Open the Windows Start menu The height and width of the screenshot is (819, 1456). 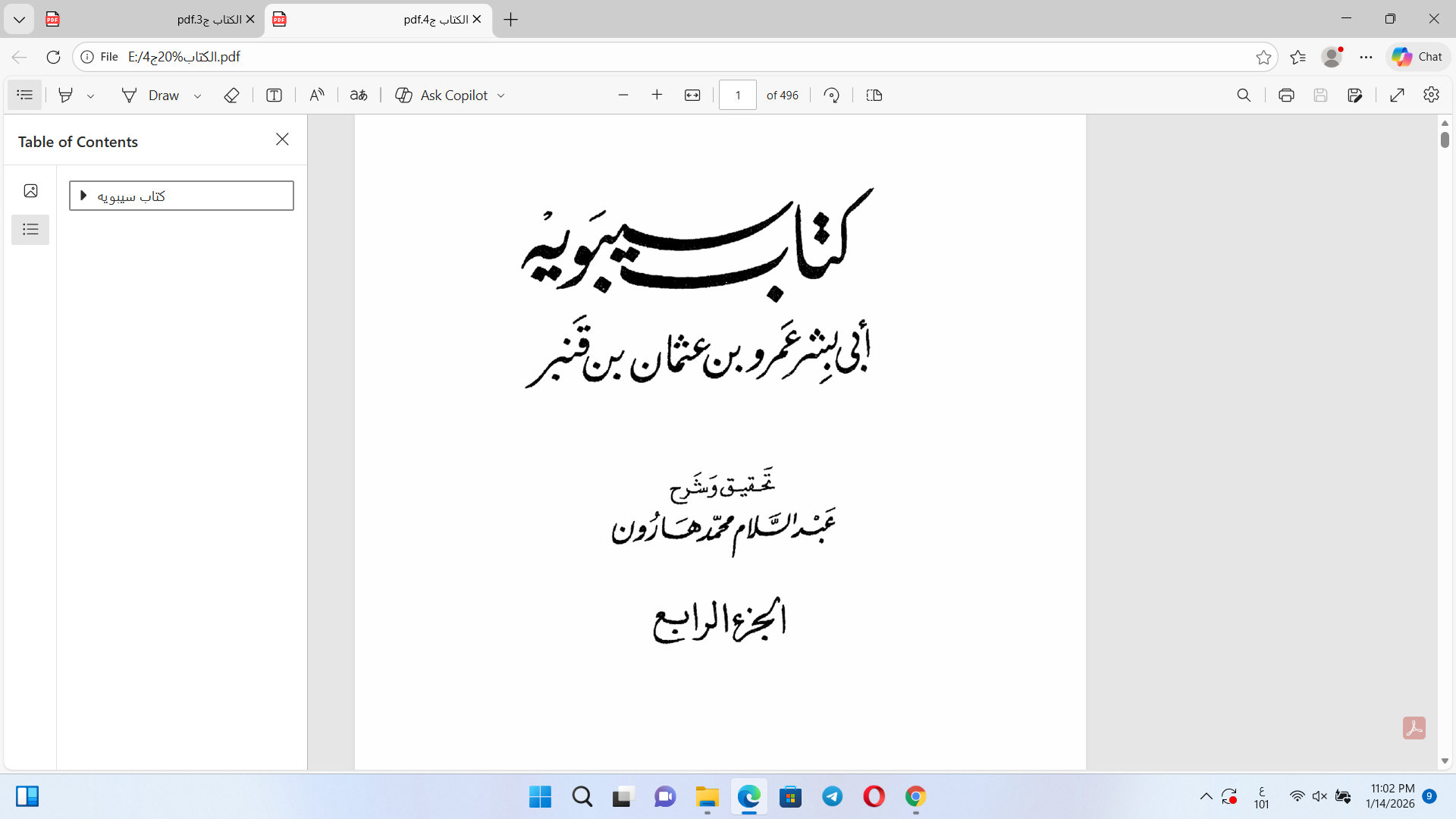click(541, 797)
